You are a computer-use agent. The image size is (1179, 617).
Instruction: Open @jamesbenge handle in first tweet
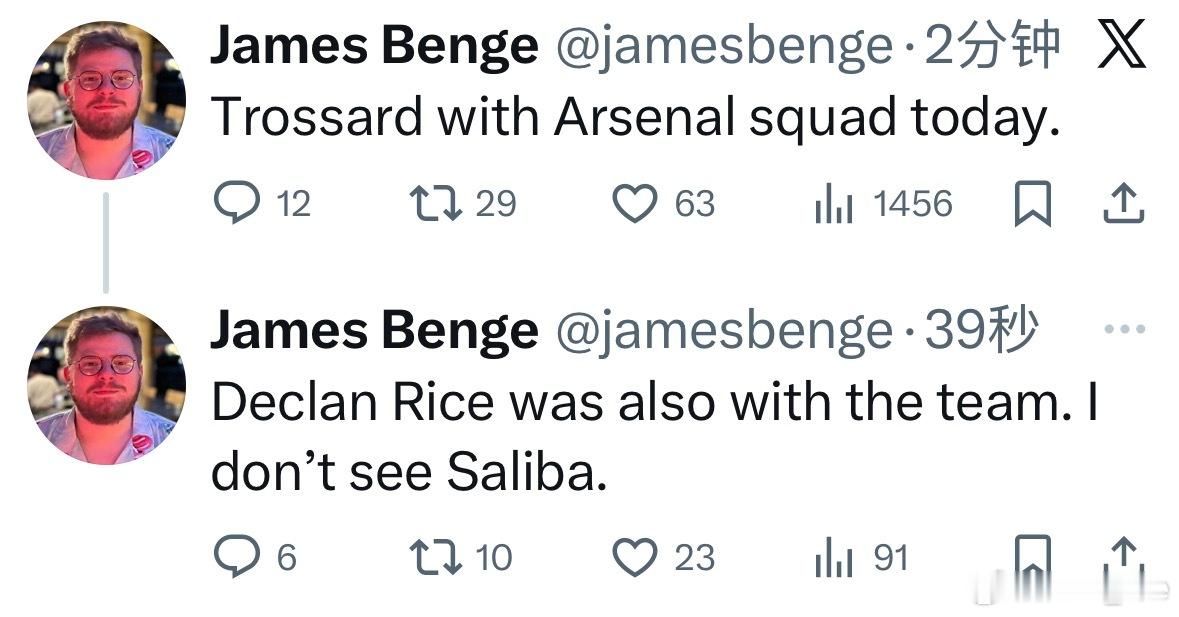[723, 47]
